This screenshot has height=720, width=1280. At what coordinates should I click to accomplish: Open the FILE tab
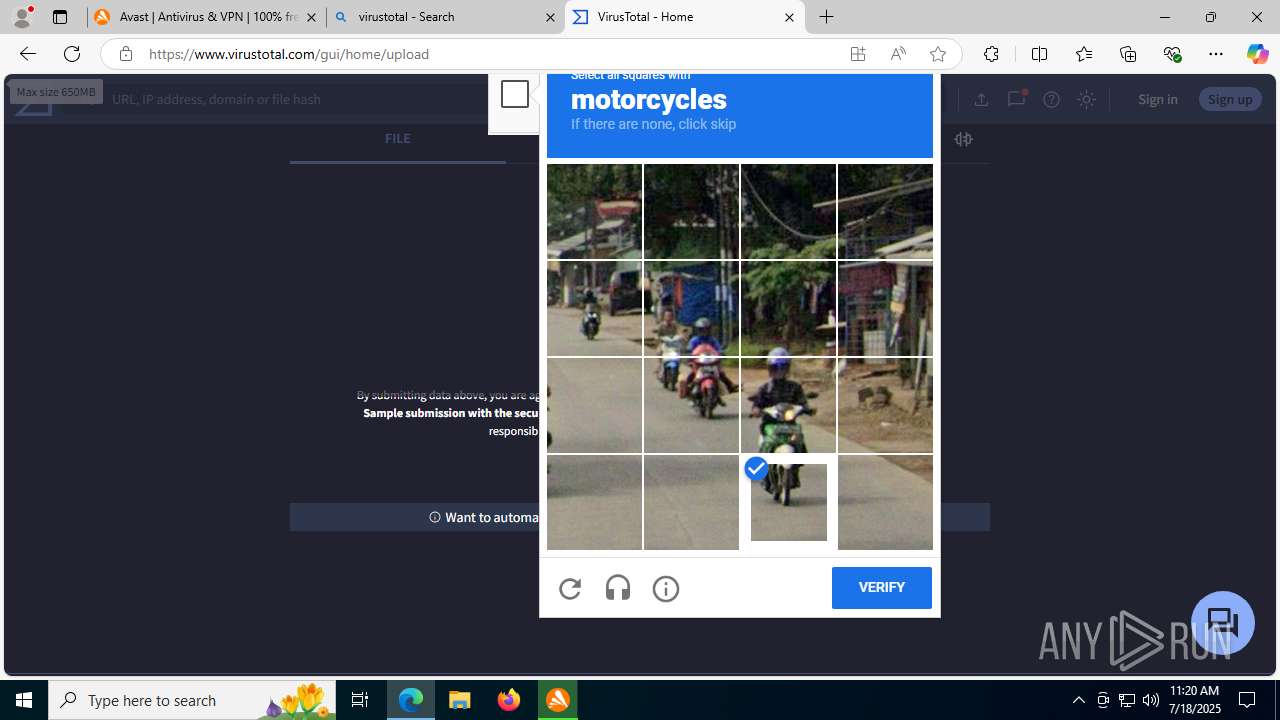397,139
